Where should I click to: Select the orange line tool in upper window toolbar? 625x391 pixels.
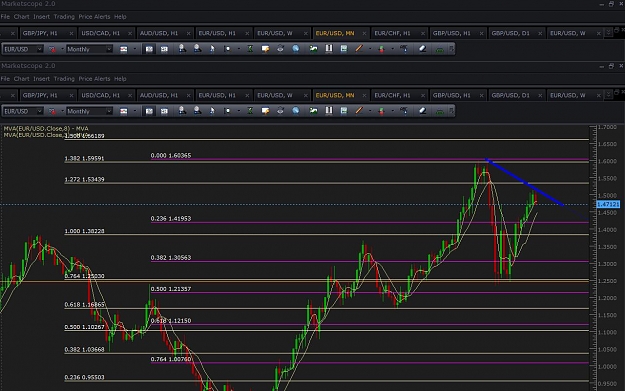click(359, 49)
